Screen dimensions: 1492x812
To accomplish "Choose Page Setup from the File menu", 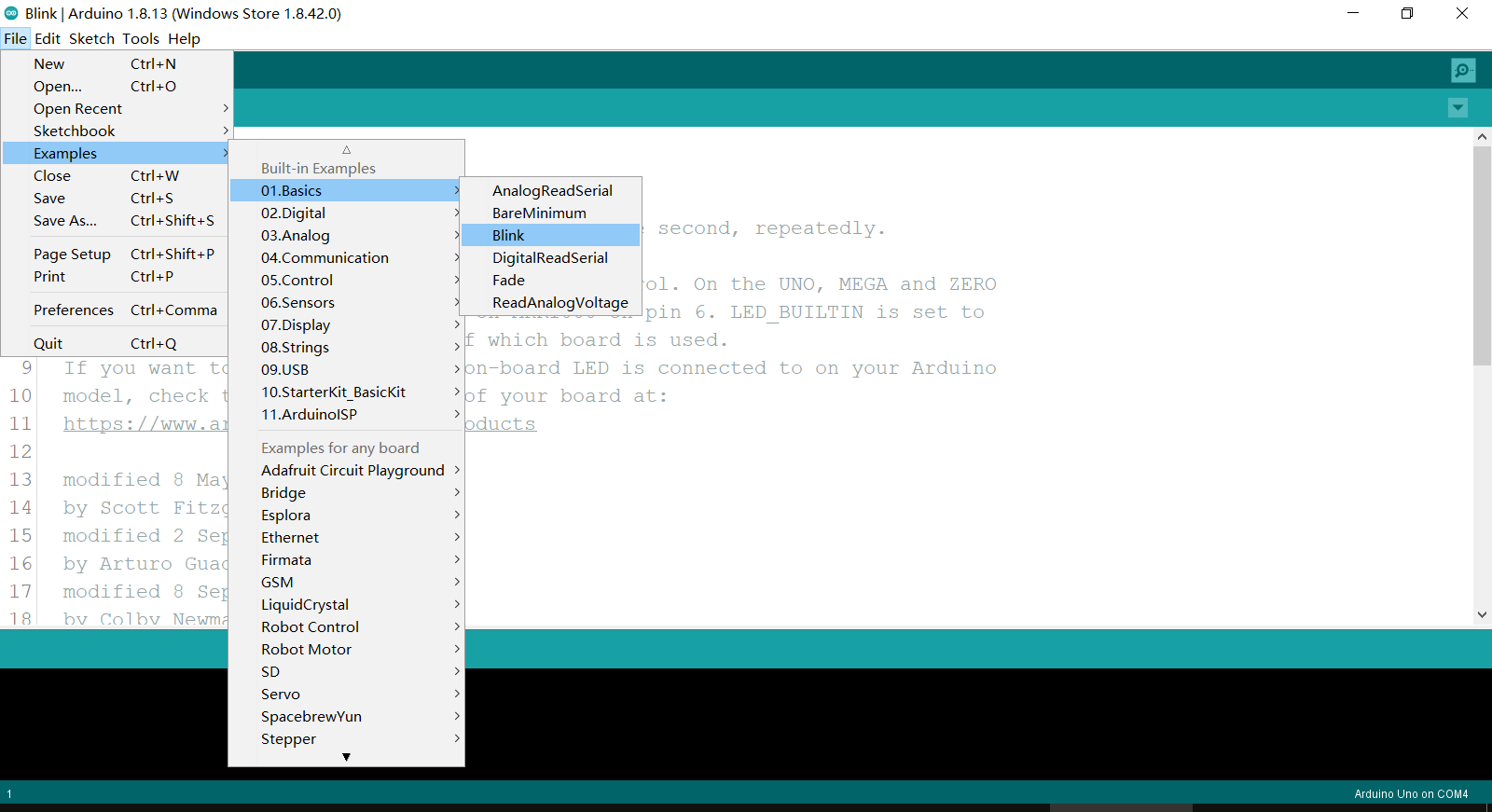I will point(117,254).
